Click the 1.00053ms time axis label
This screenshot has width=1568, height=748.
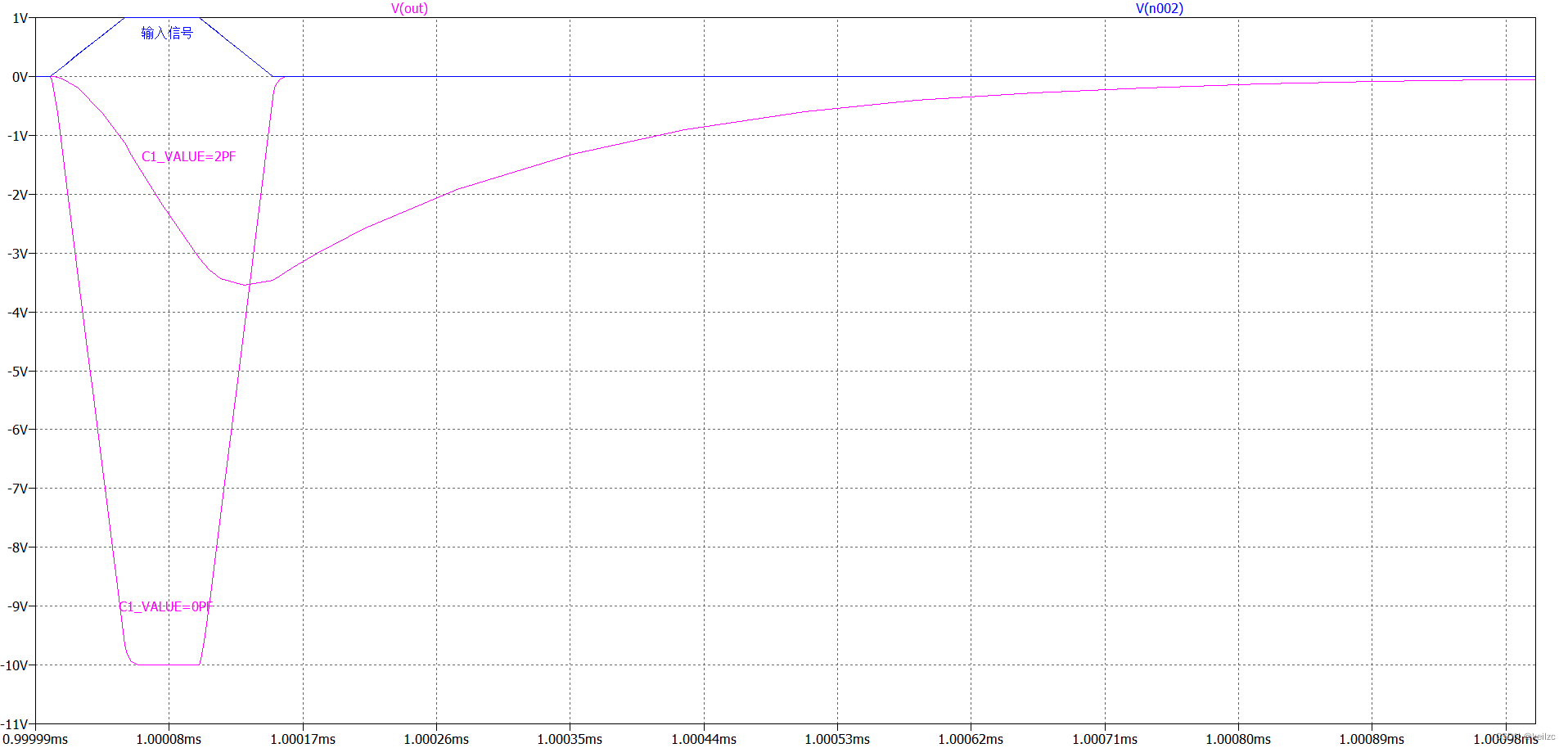pos(837,739)
